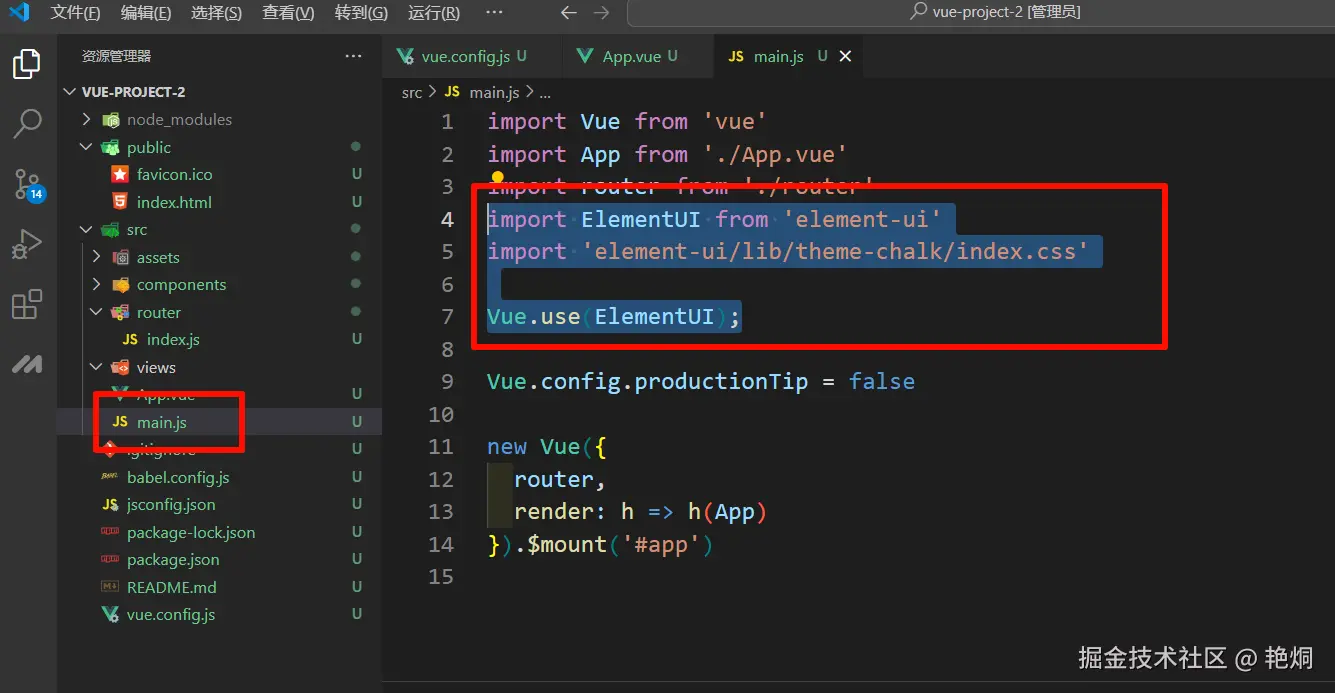Expand the components folder
Viewport: 1335px width, 693px height.
(x=97, y=285)
